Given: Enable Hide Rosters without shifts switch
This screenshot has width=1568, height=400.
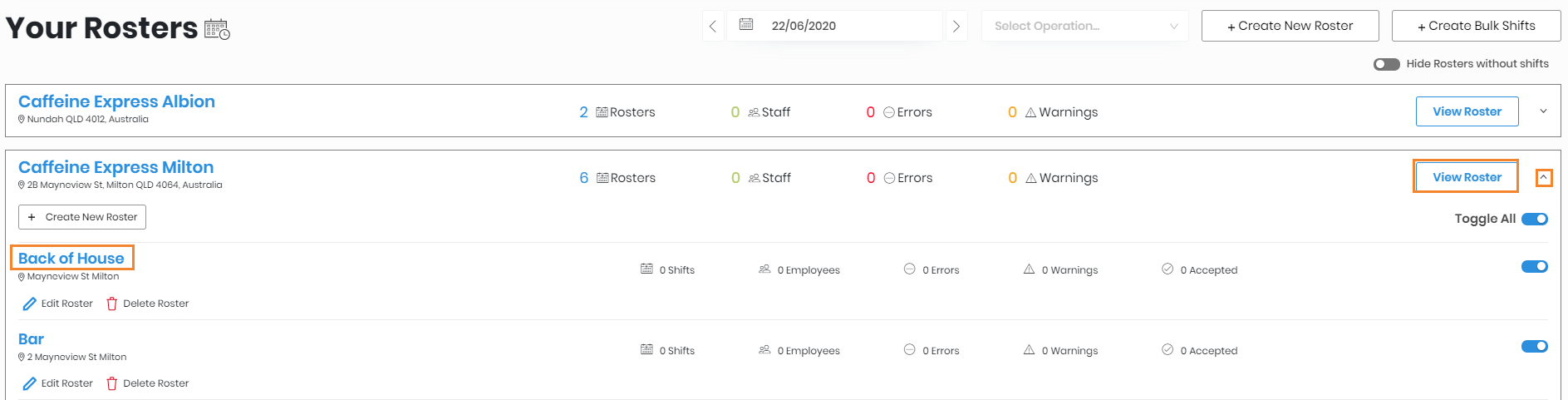Looking at the screenshot, I should [x=1386, y=64].
